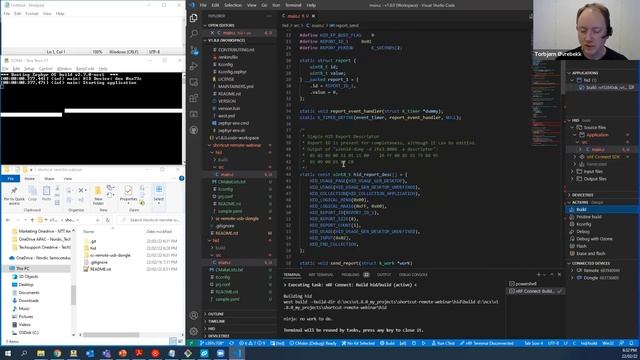This screenshot has width=640, height=360.
Task: Expand Dongle connected device
Action: (x=595, y=278)
